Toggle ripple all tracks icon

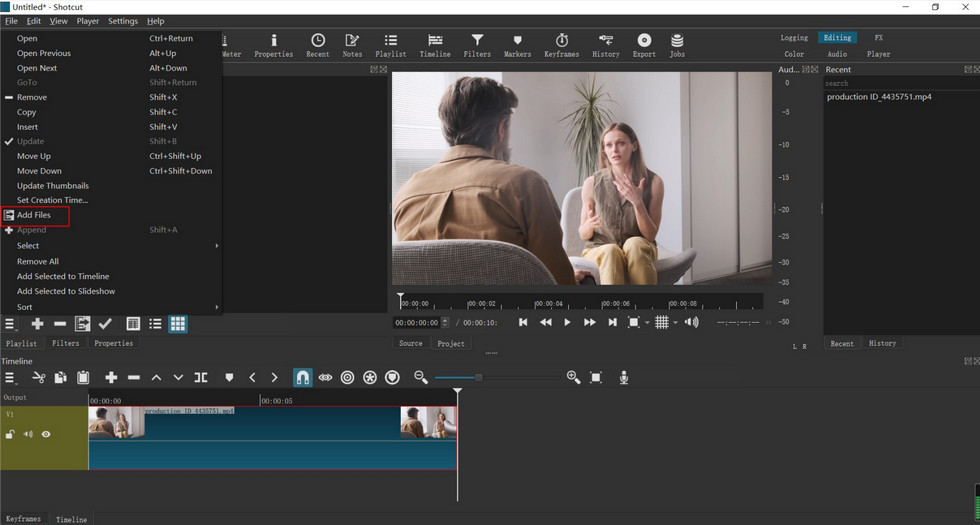pos(370,378)
